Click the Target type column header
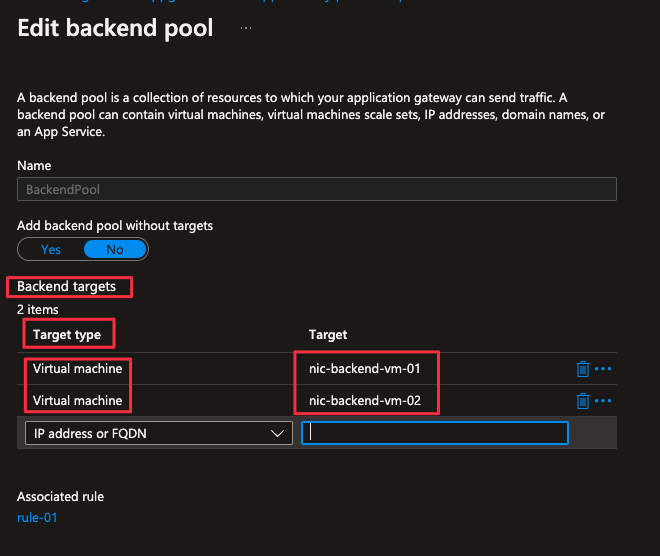 [67, 334]
